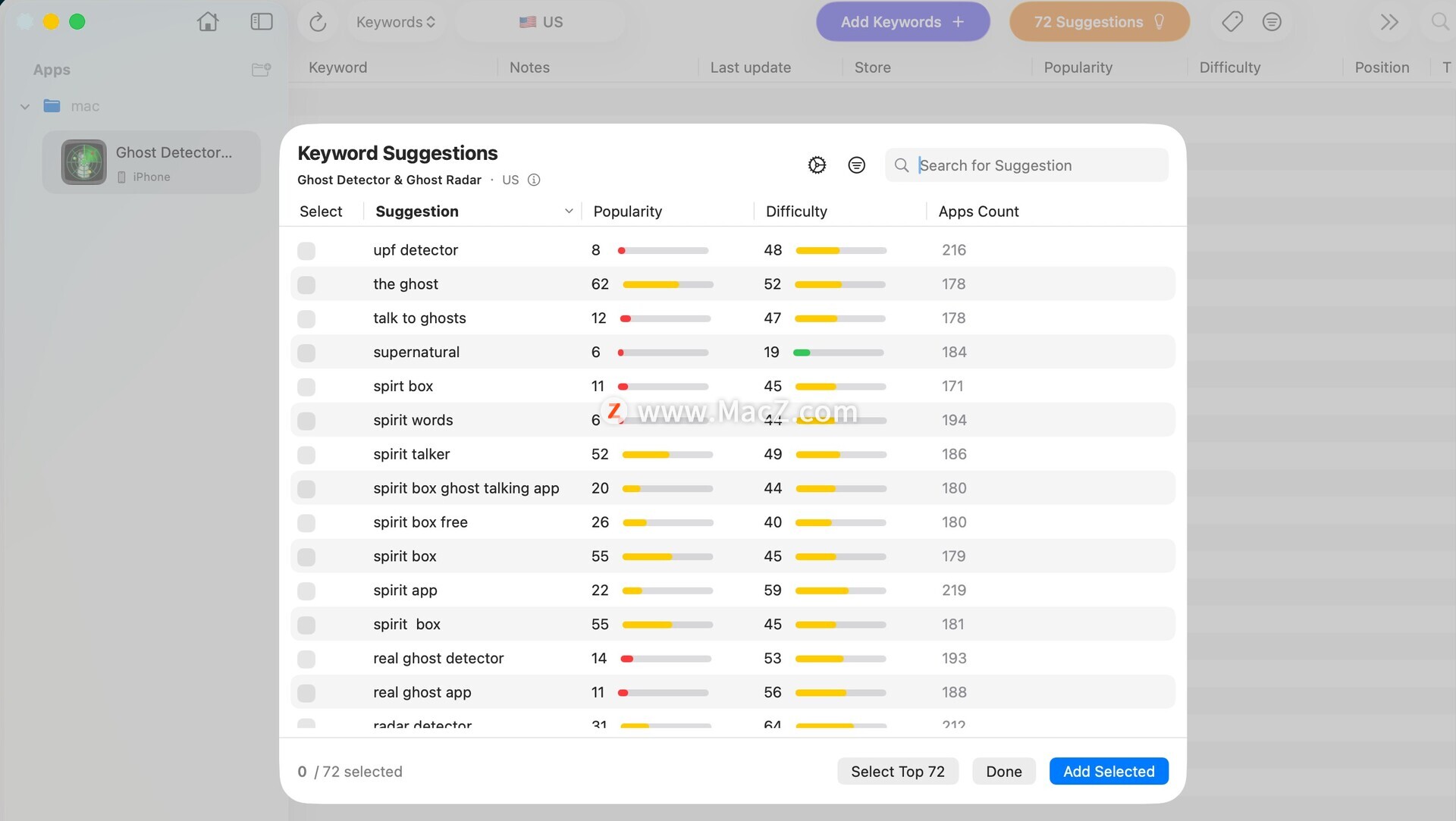Open the home icon in toolbar
Image resolution: width=1456 pixels, height=821 pixels.
pos(208,22)
